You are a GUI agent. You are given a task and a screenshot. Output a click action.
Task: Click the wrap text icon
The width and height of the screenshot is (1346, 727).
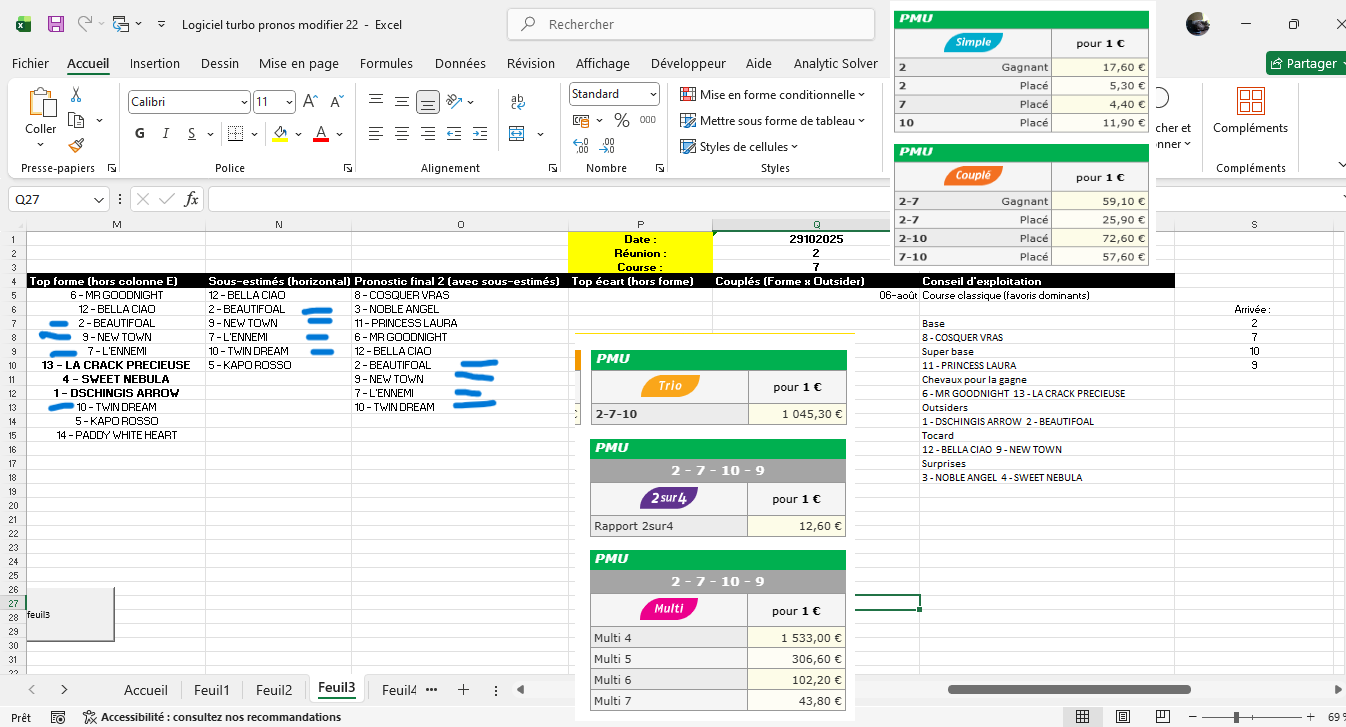518,101
